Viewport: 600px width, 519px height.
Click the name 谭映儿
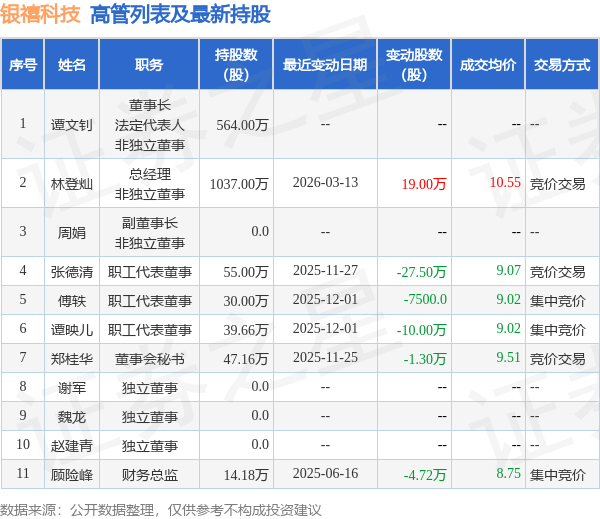(x=72, y=330)
